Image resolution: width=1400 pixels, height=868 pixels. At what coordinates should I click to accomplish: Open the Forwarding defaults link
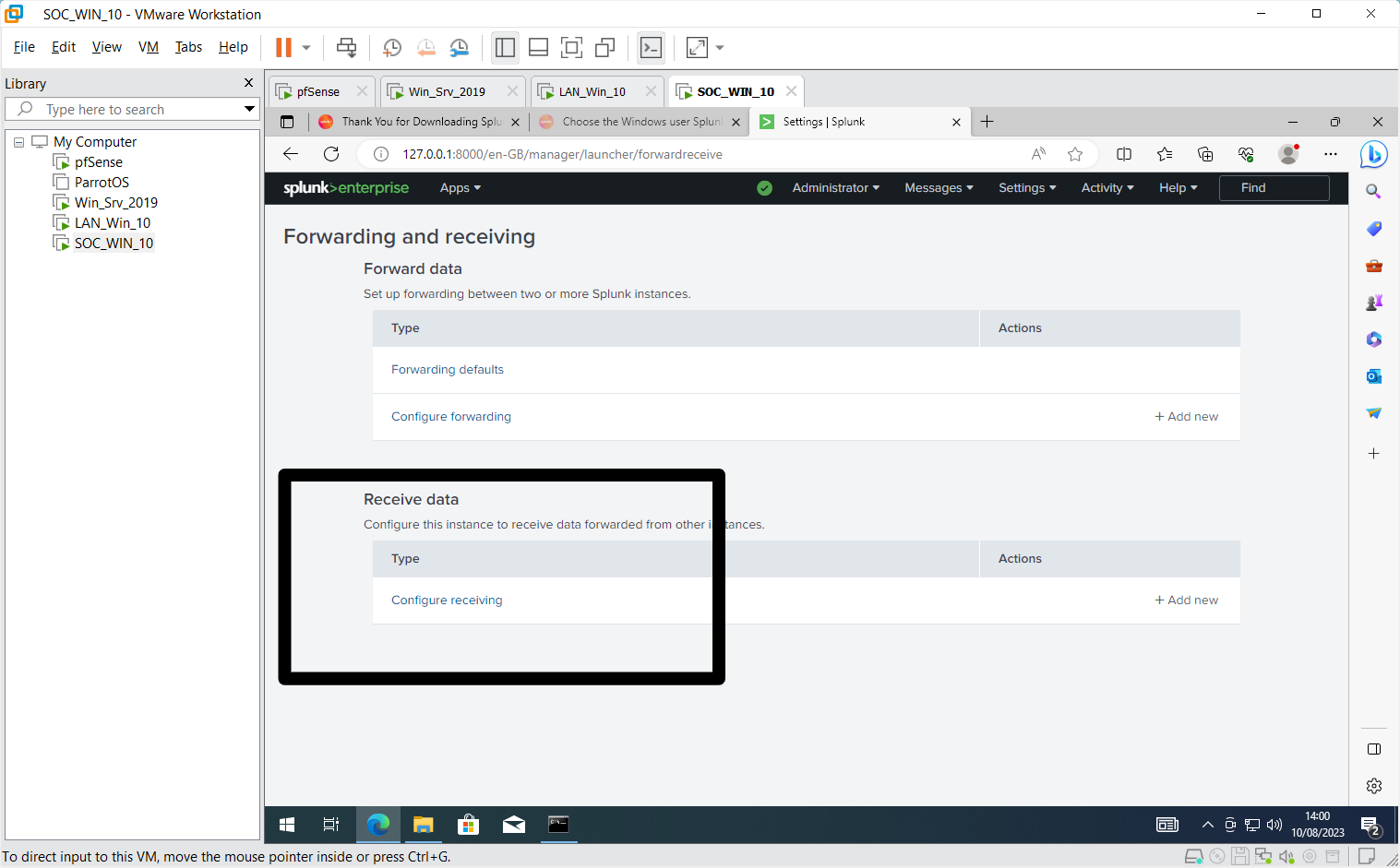click(x=448, y=370)
